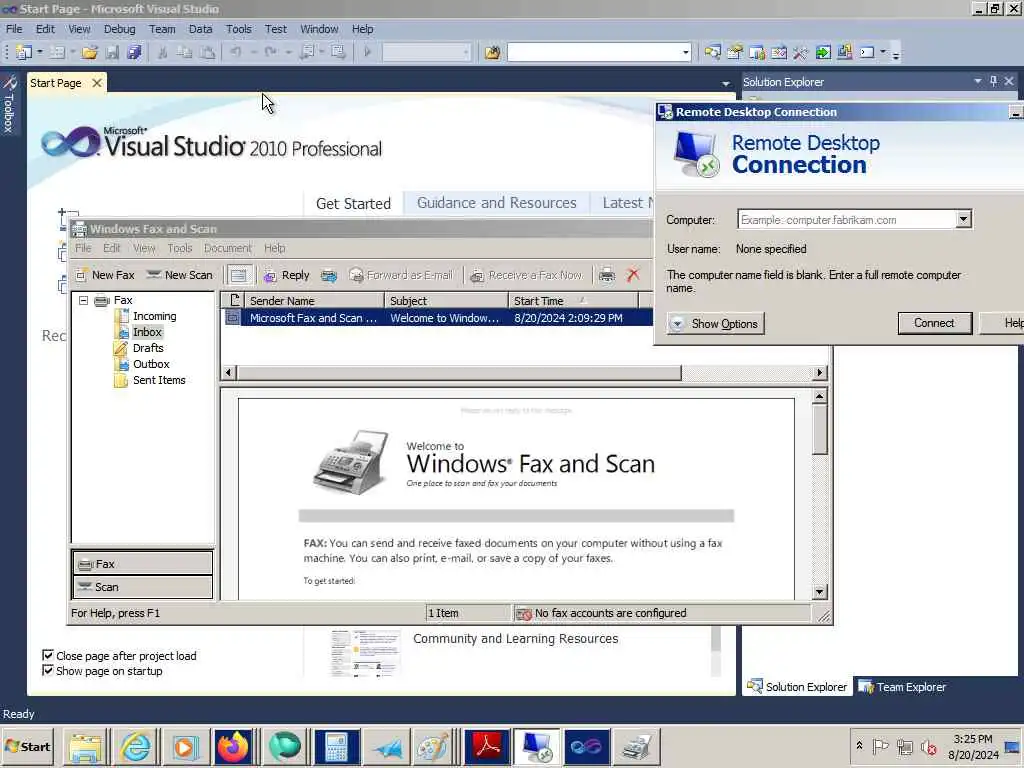
Task: Click New Scan in Fax and Scan toolbar
Action: click(x=180, y=275)
